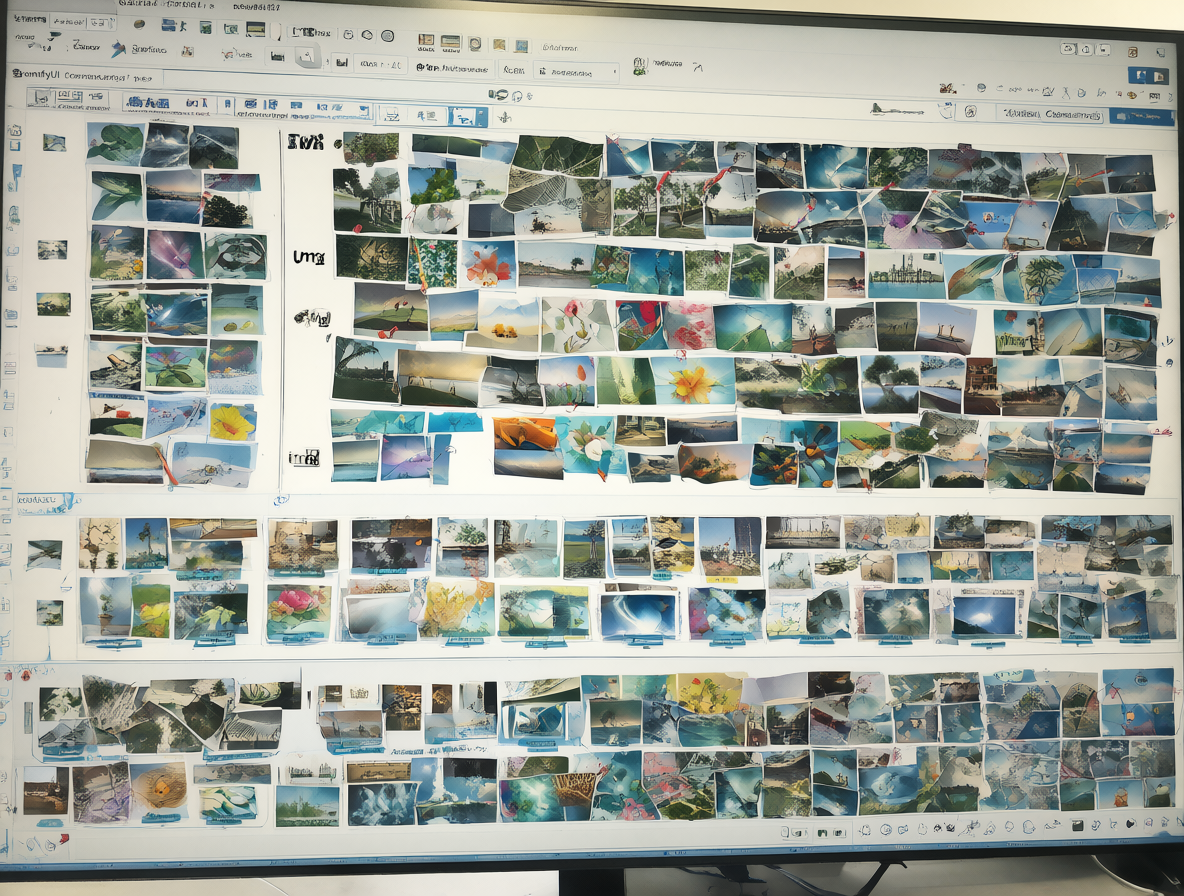This screenshot has height=896, width=1184.
Task: Open the pink lotus flower photo in lower strip
Action: pyautogui.click(x=298, y=611)
